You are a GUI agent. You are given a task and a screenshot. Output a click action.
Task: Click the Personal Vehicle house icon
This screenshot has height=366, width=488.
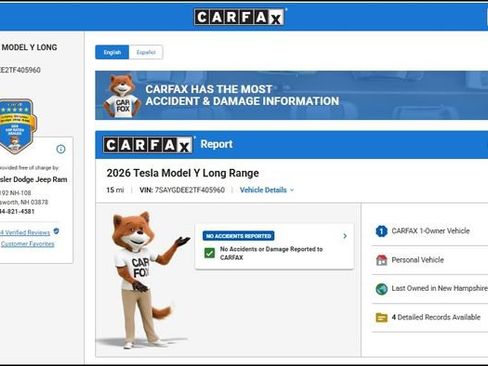coord(381,260)
